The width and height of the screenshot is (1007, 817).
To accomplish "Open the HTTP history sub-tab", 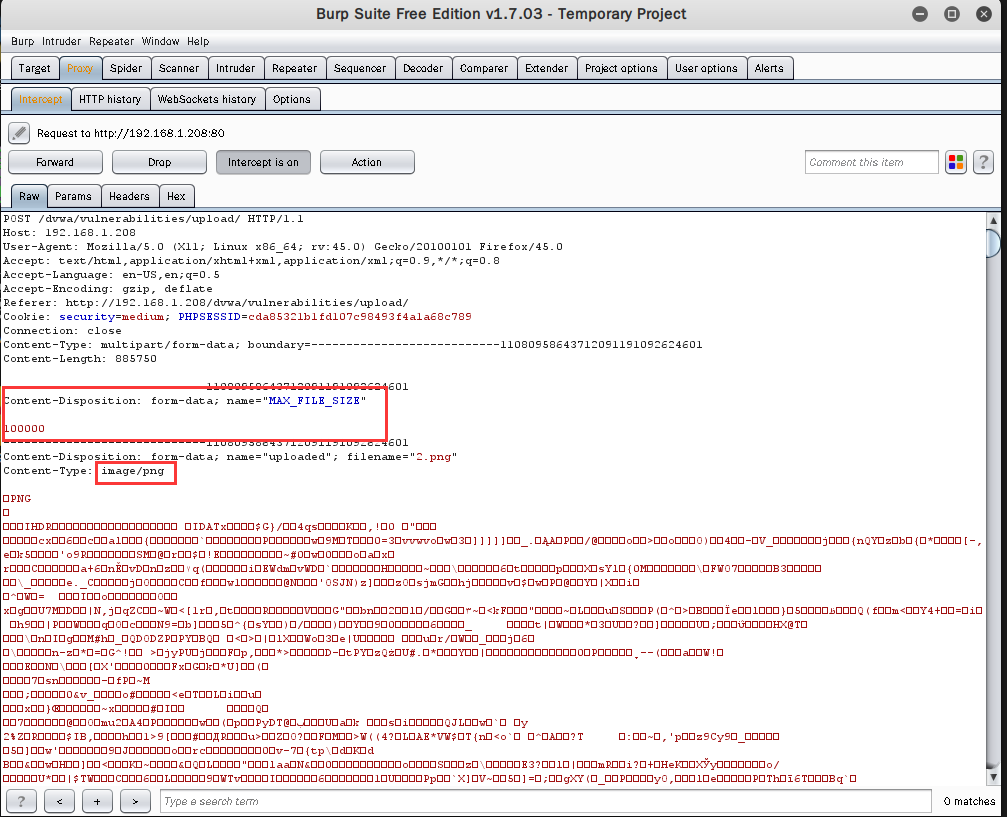I will [110, 99].
